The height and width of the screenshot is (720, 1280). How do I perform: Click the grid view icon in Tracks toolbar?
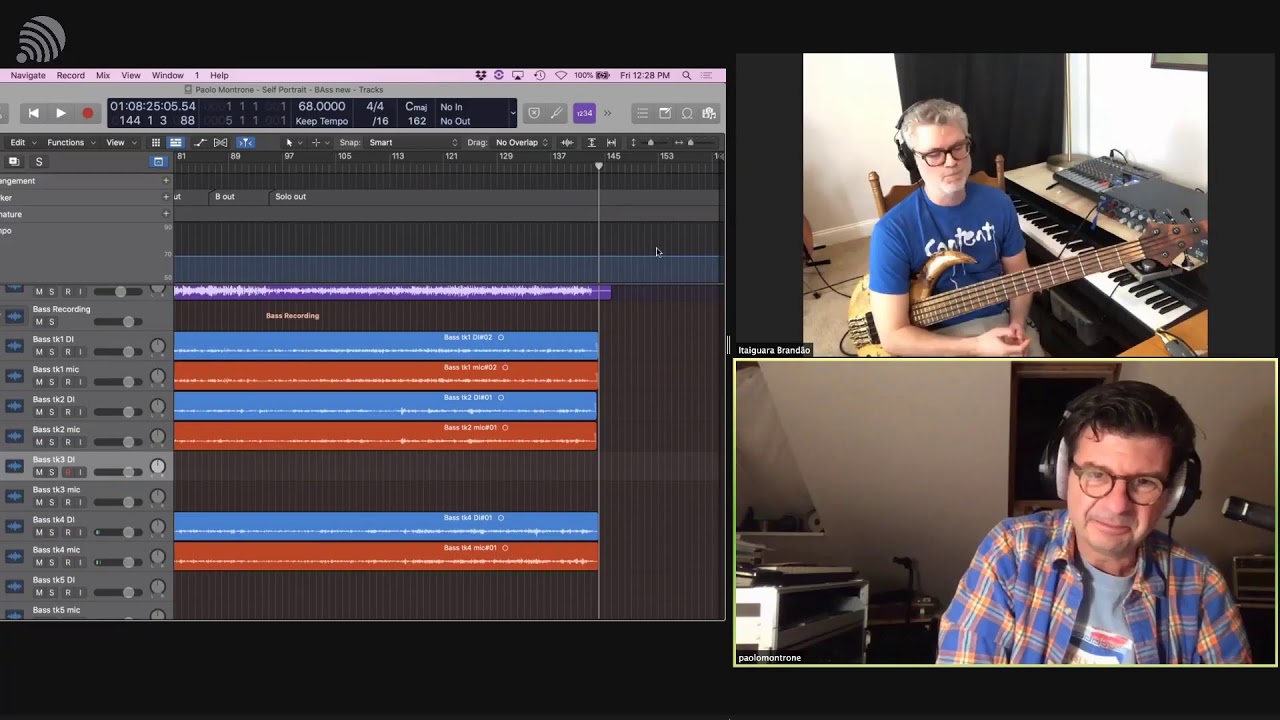(155, 142)
